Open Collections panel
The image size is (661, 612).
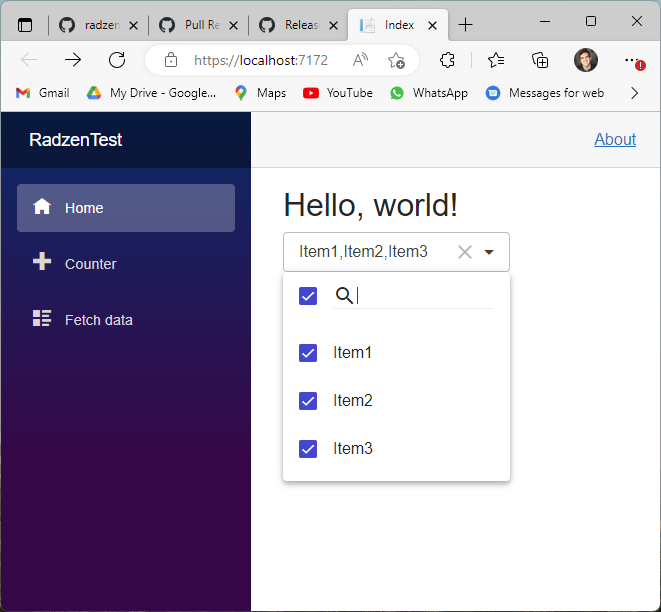540,60
